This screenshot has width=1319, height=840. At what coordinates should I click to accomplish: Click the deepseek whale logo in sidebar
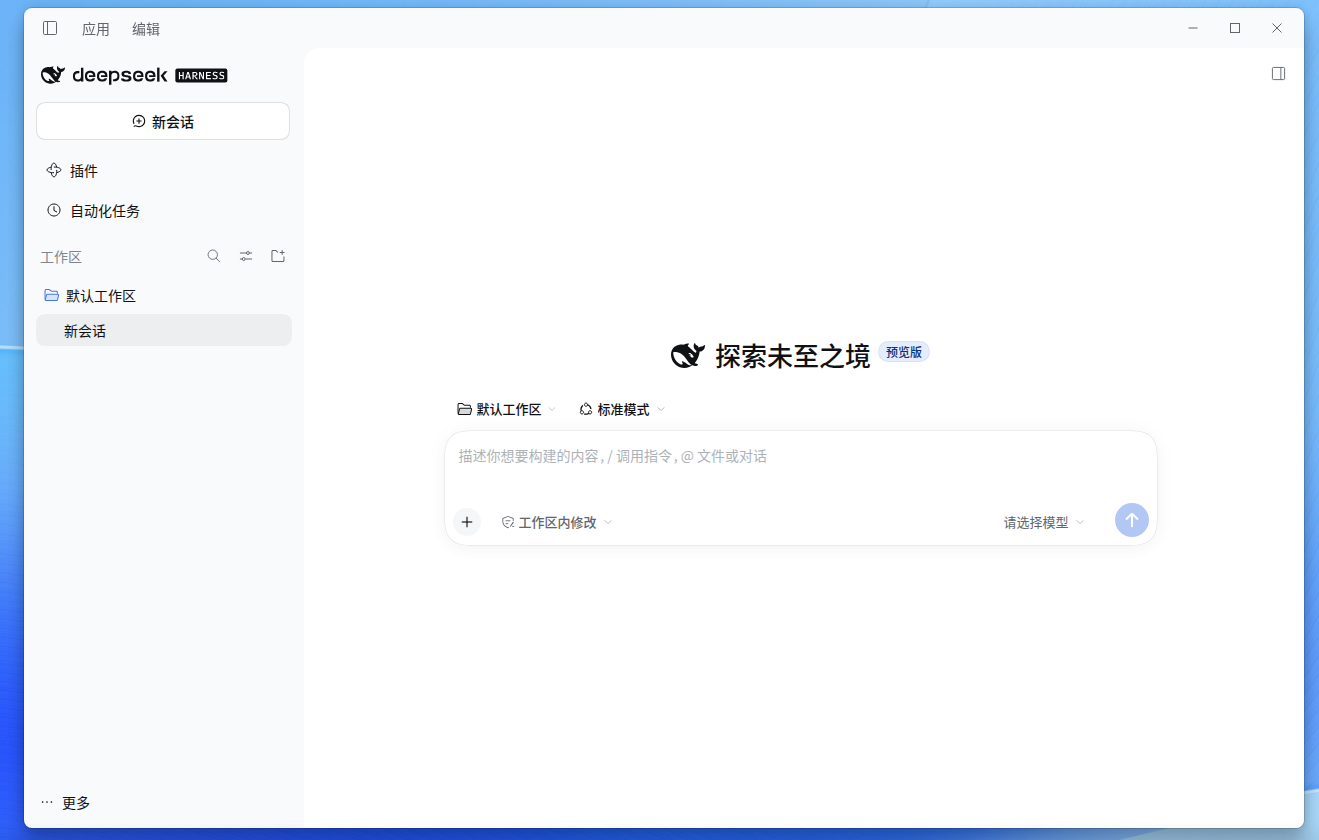[x=53, y=75]
